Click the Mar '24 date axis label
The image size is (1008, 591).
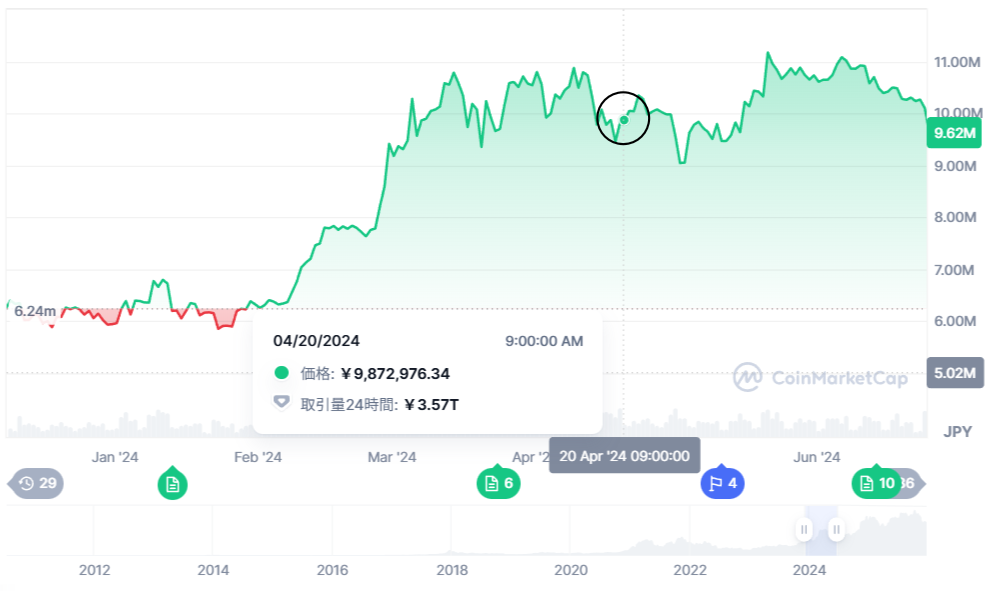coord(392,457)
